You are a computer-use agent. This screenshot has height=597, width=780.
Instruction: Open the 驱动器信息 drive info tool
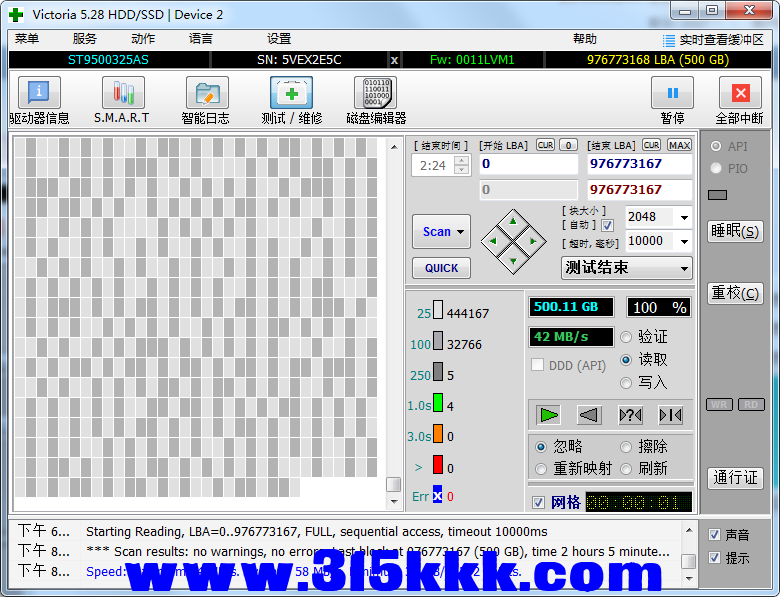39,93
